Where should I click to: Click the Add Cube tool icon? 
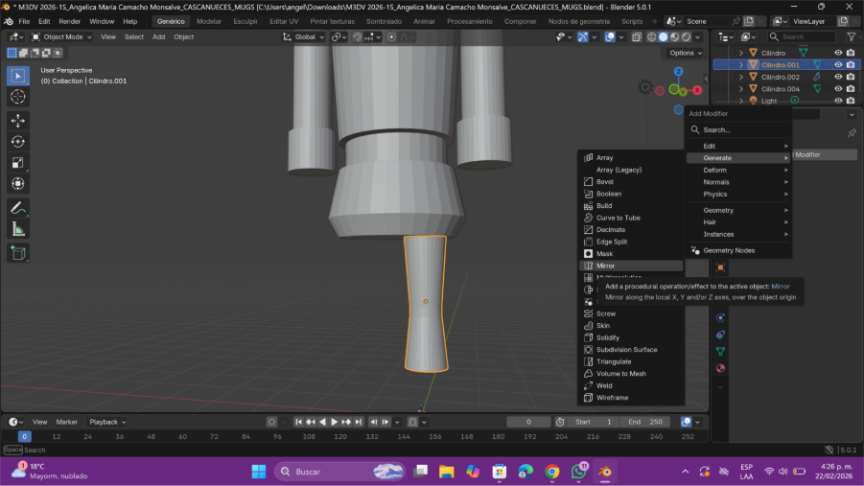click(x=18, y=253)
